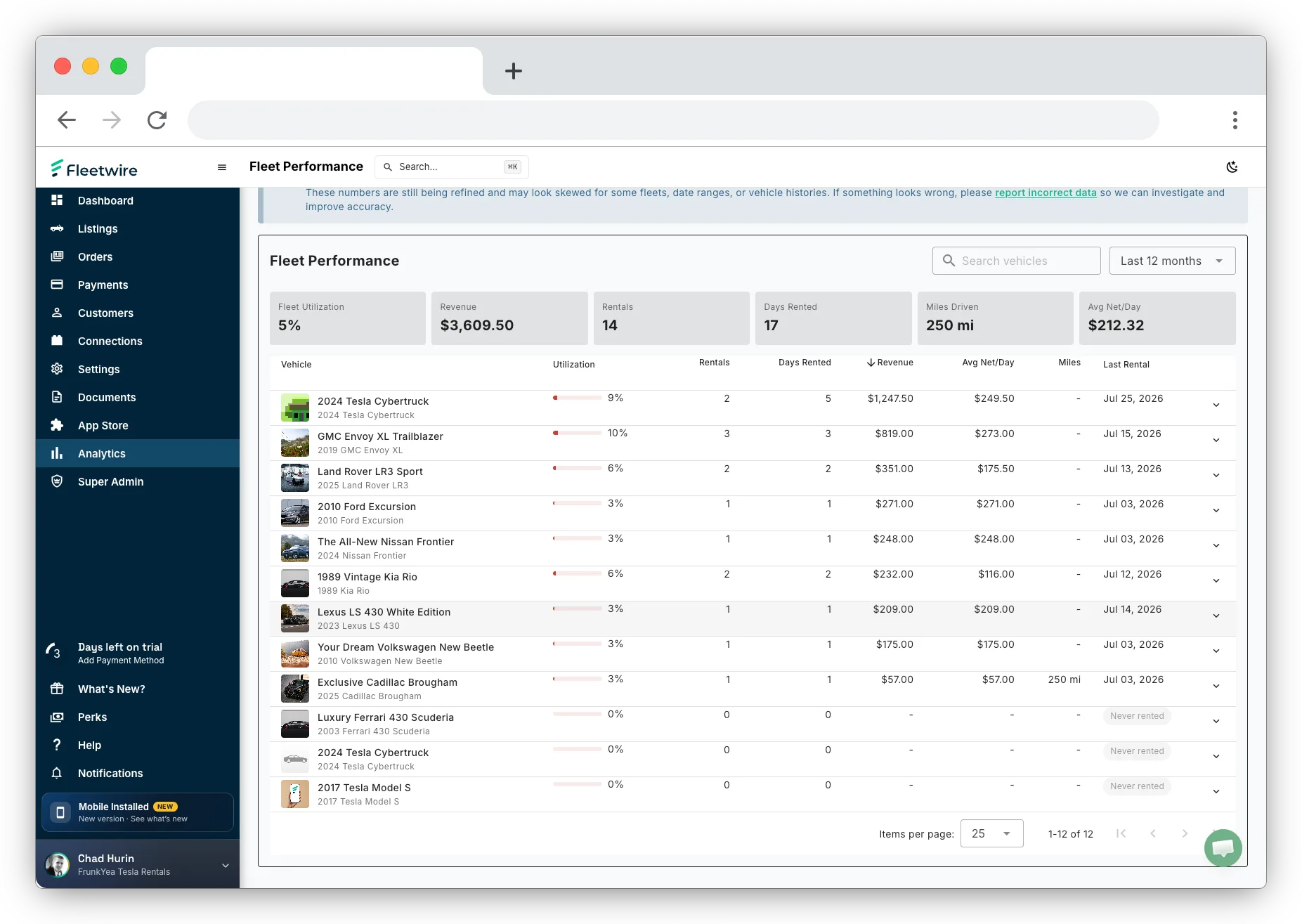Sort by Last Rental column header
The height and width of the screenshot is (924, 1302).
coord(1126,365)
